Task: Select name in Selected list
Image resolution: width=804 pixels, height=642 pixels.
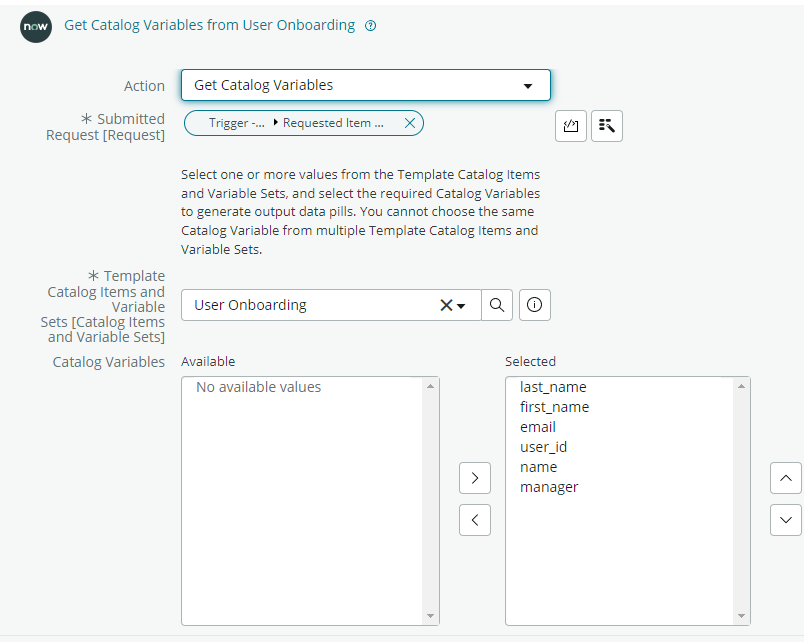Action: [x=538, y=467]
